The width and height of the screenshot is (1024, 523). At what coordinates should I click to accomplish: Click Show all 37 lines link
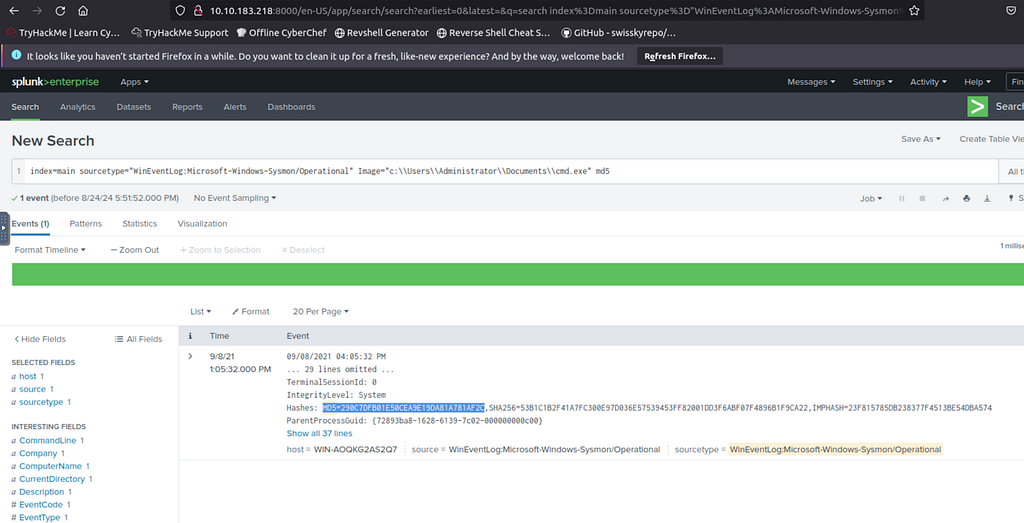click(319, 434)
